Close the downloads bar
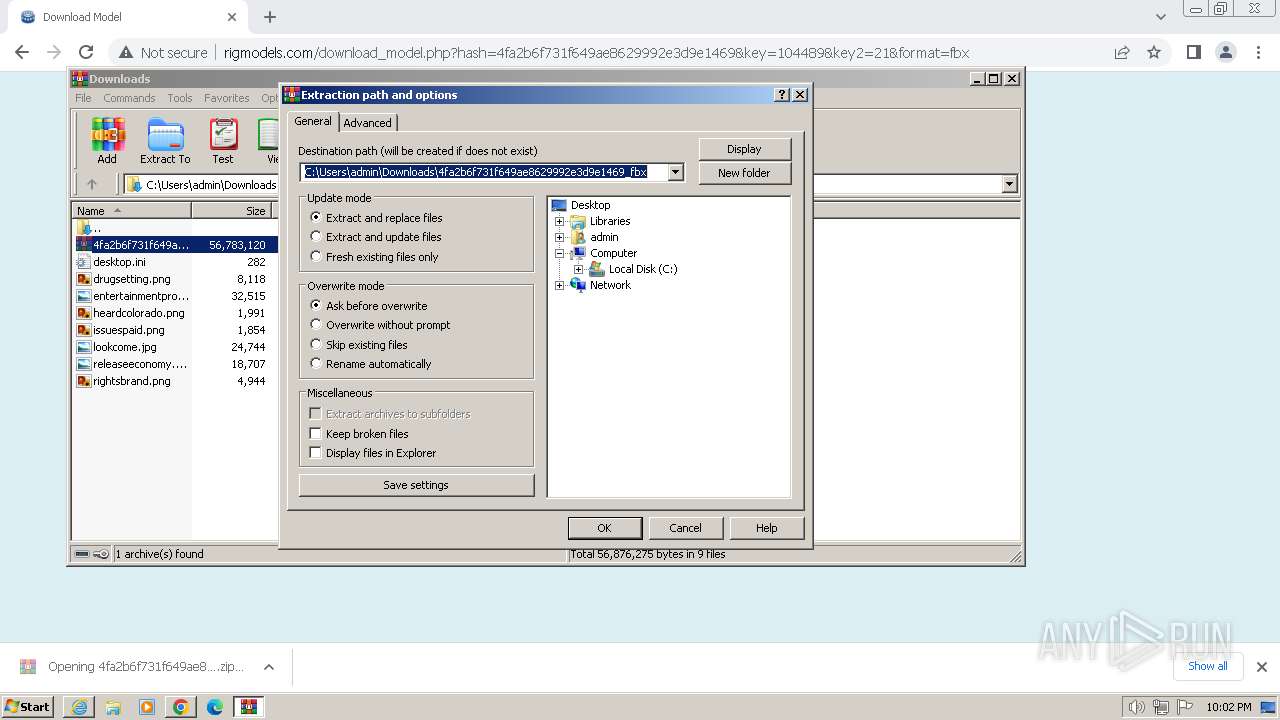This screenshot has width=1280, height=720. click(1262, 667)
